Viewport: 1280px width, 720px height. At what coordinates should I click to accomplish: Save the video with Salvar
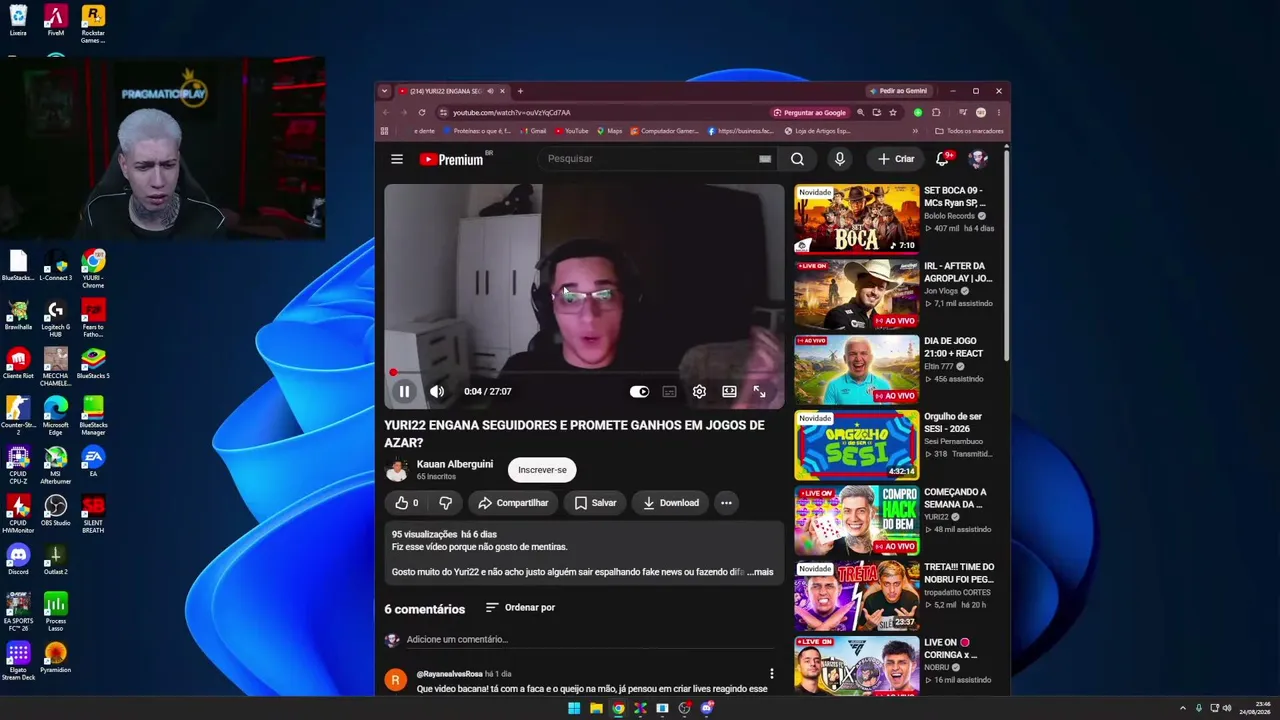pyautogui.click(x=595, y=503)
